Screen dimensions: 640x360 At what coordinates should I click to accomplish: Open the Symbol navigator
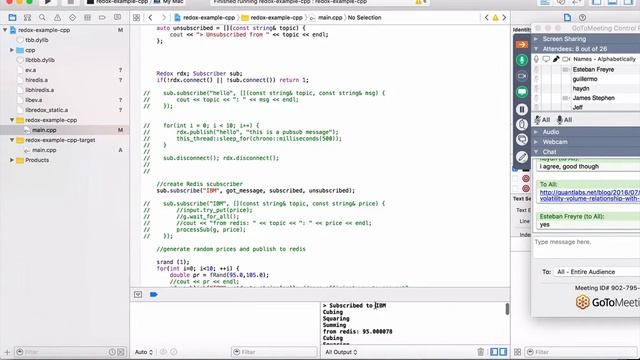27,18
